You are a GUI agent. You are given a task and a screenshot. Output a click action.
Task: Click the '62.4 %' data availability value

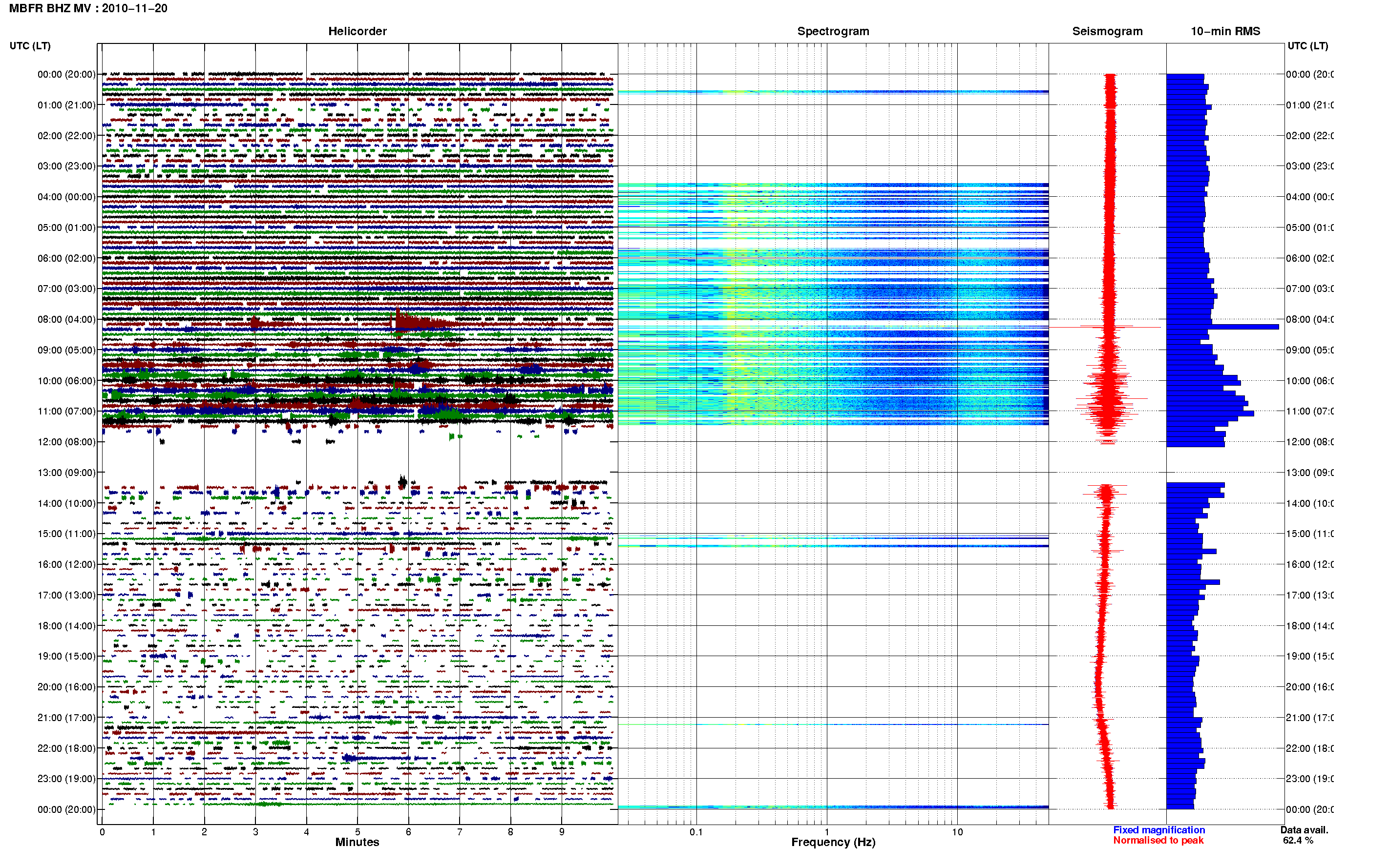tap(1298, 841)
